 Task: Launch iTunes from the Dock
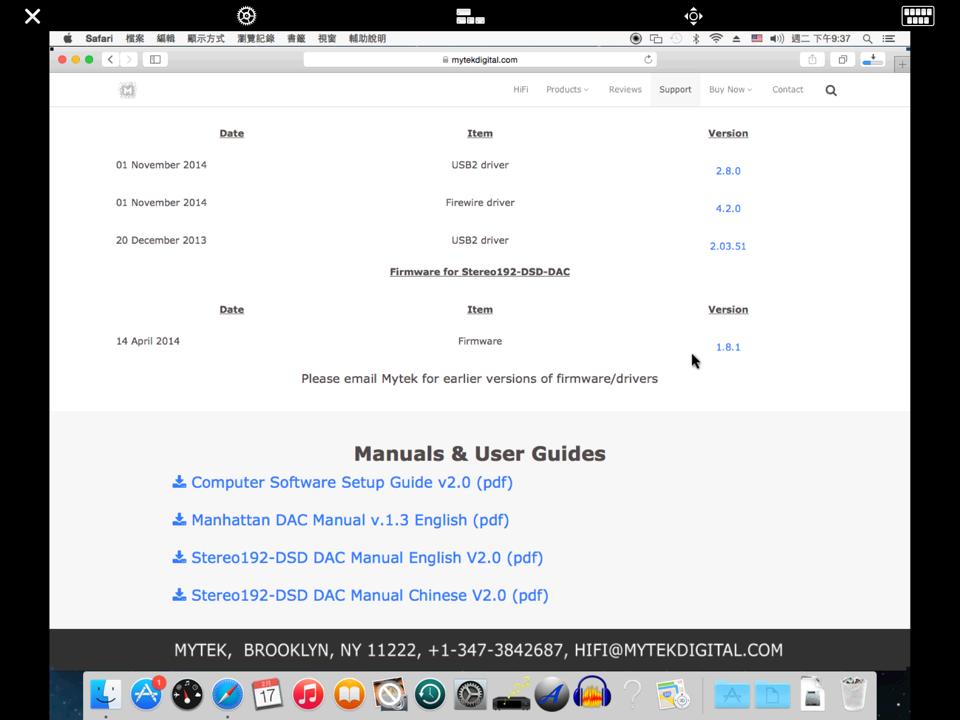pyautogui.click(x=308, y=694)
